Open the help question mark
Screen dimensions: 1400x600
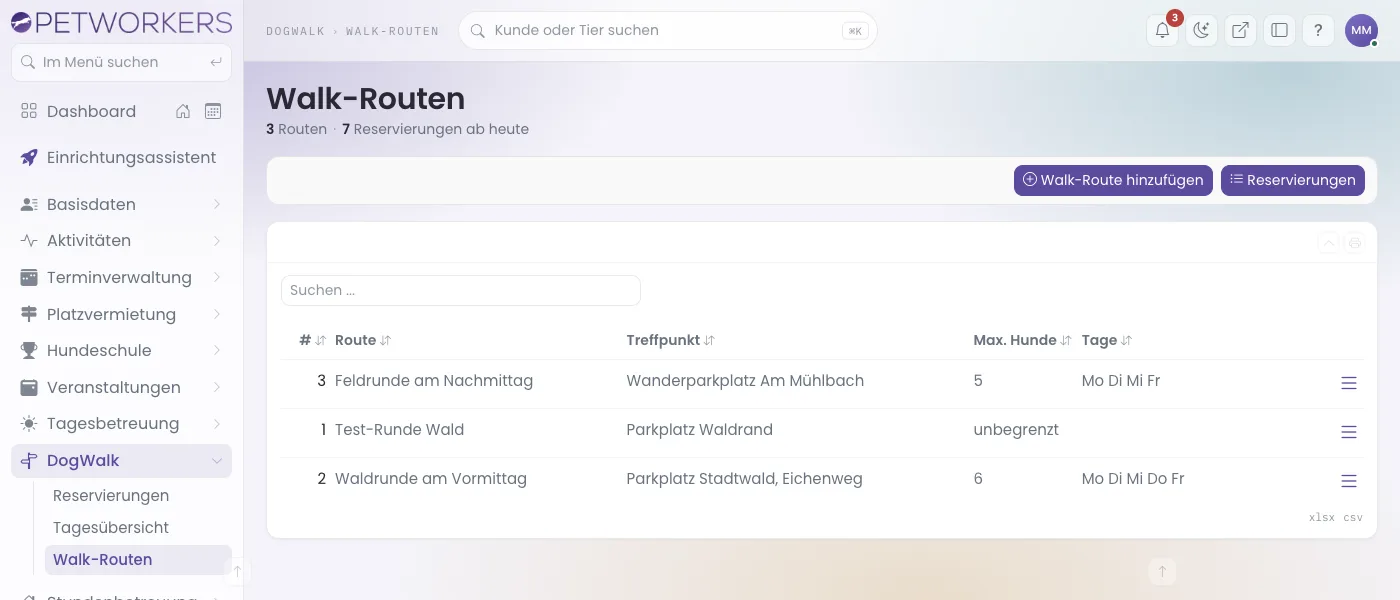(1318, 30)
